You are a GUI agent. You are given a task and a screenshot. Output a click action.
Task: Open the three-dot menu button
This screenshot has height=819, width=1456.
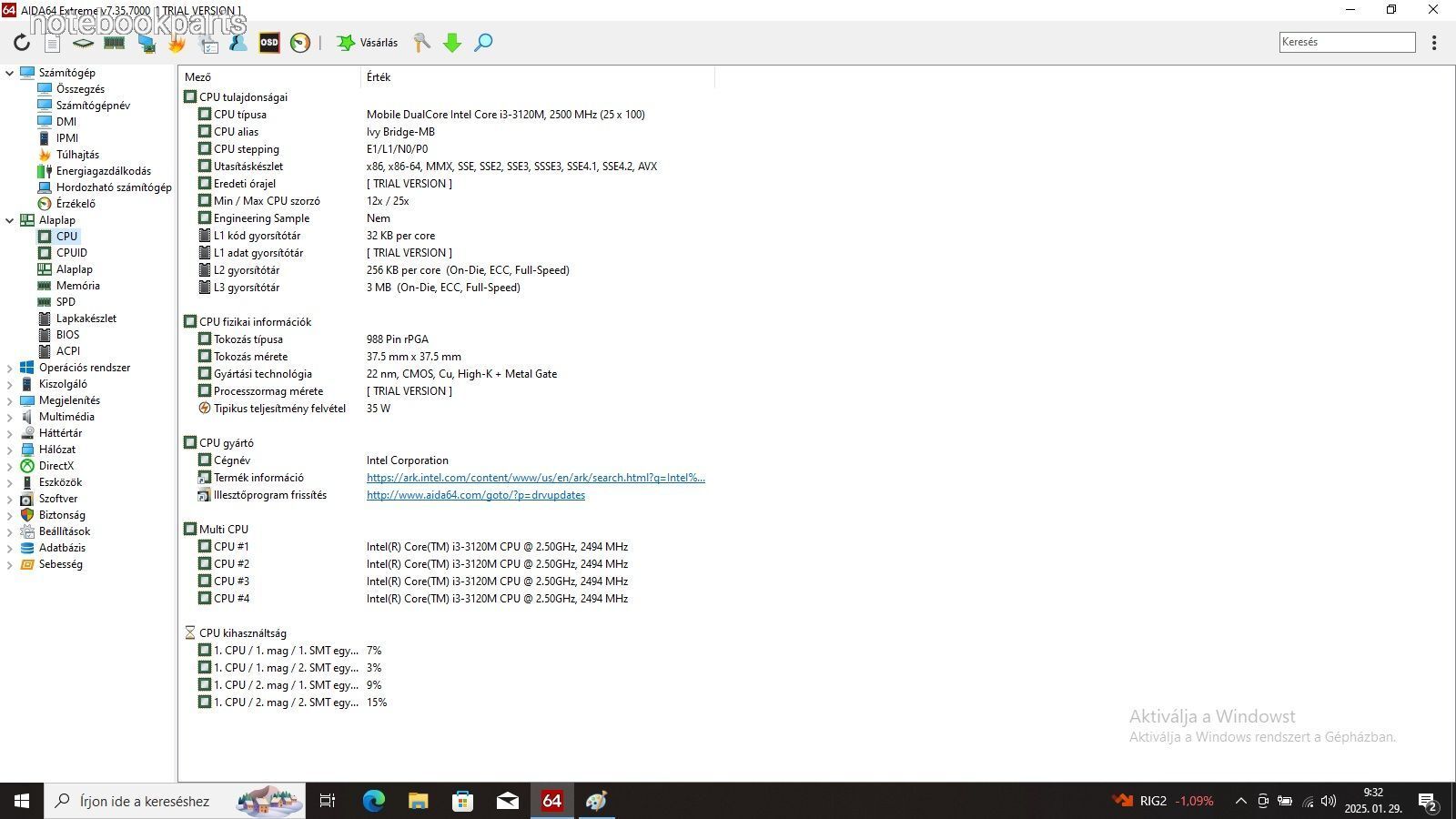pos(1434,43)
